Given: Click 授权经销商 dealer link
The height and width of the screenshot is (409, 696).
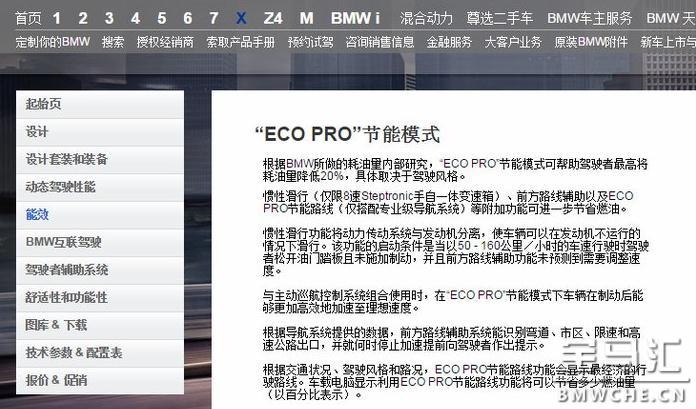Looking at the screenshot, I should [x=165, y=42].
